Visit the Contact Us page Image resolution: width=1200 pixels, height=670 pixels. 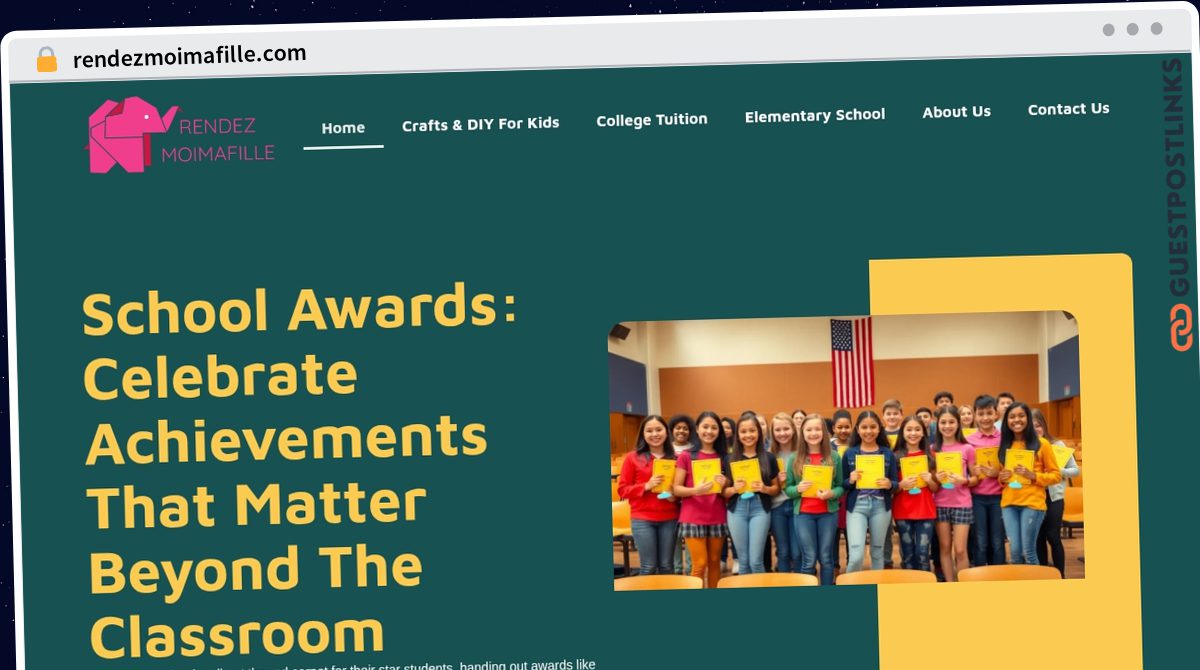point(1068,109)
